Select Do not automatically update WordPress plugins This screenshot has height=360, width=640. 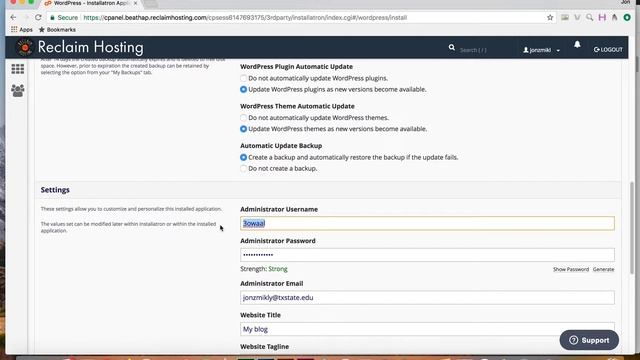point(243,78)
